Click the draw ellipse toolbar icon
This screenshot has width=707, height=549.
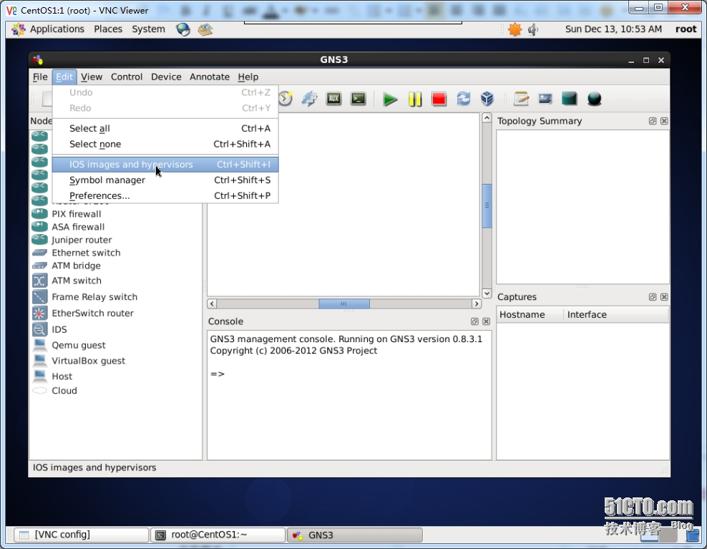[x=594, y=99]
